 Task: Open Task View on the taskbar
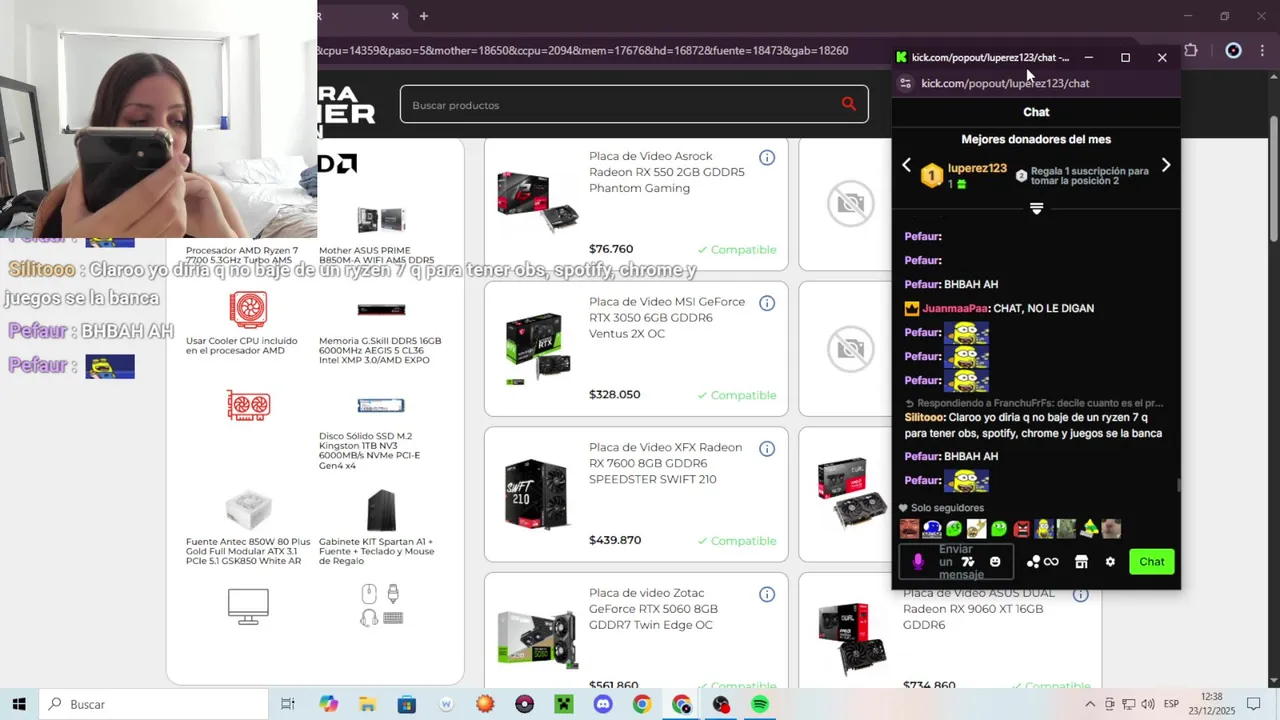point(288,704)
